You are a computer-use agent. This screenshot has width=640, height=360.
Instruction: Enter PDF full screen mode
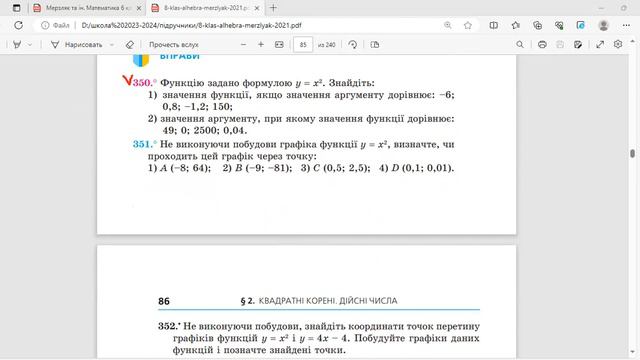(x=600, y=44)
